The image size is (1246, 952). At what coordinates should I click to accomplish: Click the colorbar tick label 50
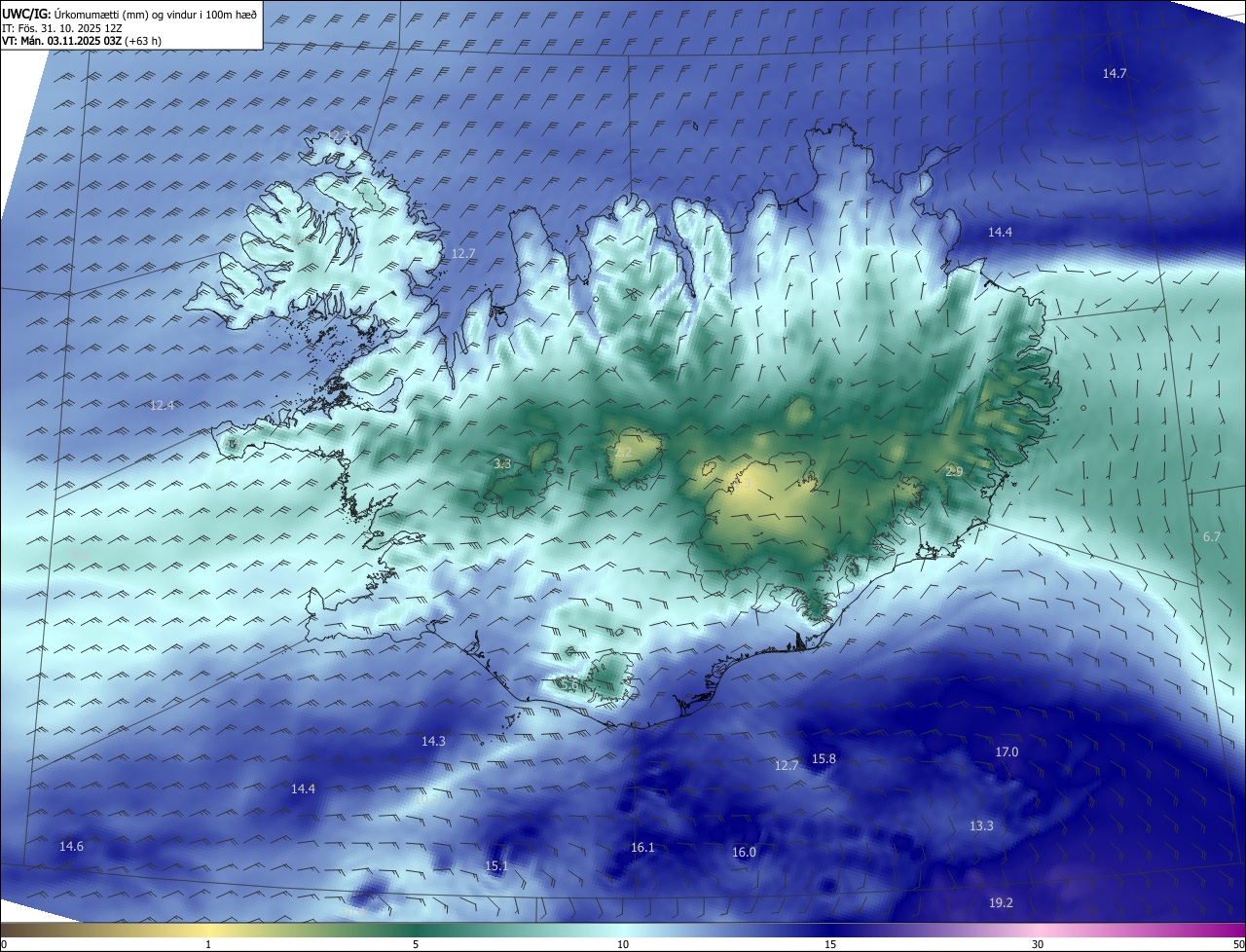[1238, 944]
